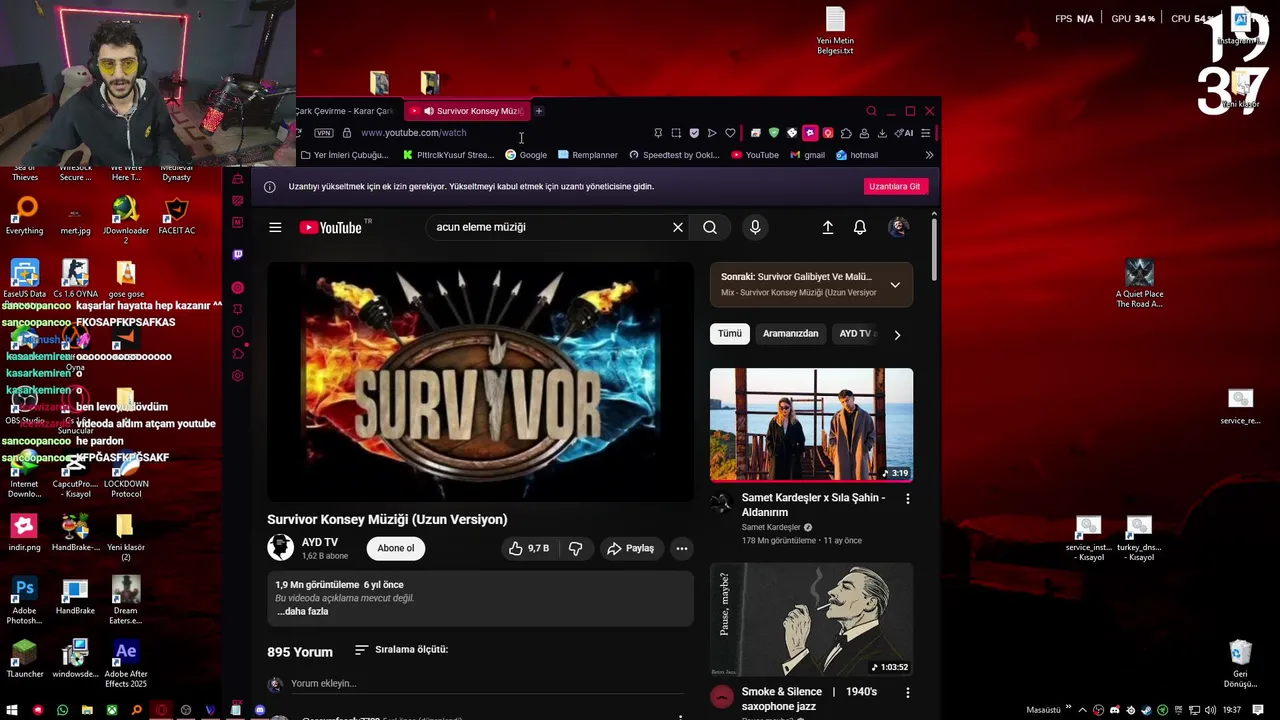Show more filter chips with right arrow
This screenshot has width=1280, height=720.
pyautogui.click(x=897, y=335)
